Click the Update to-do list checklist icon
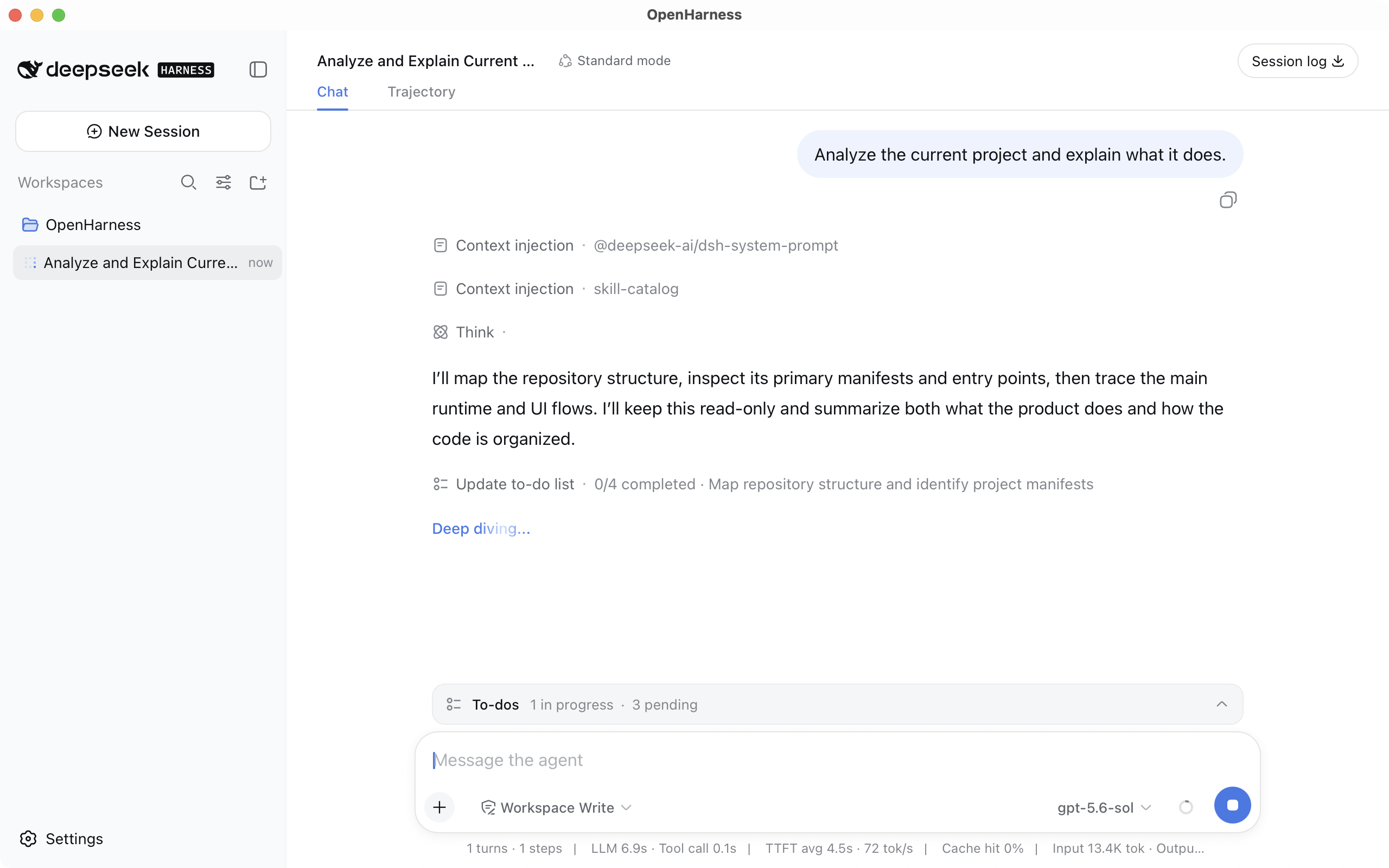 point(440,484)
